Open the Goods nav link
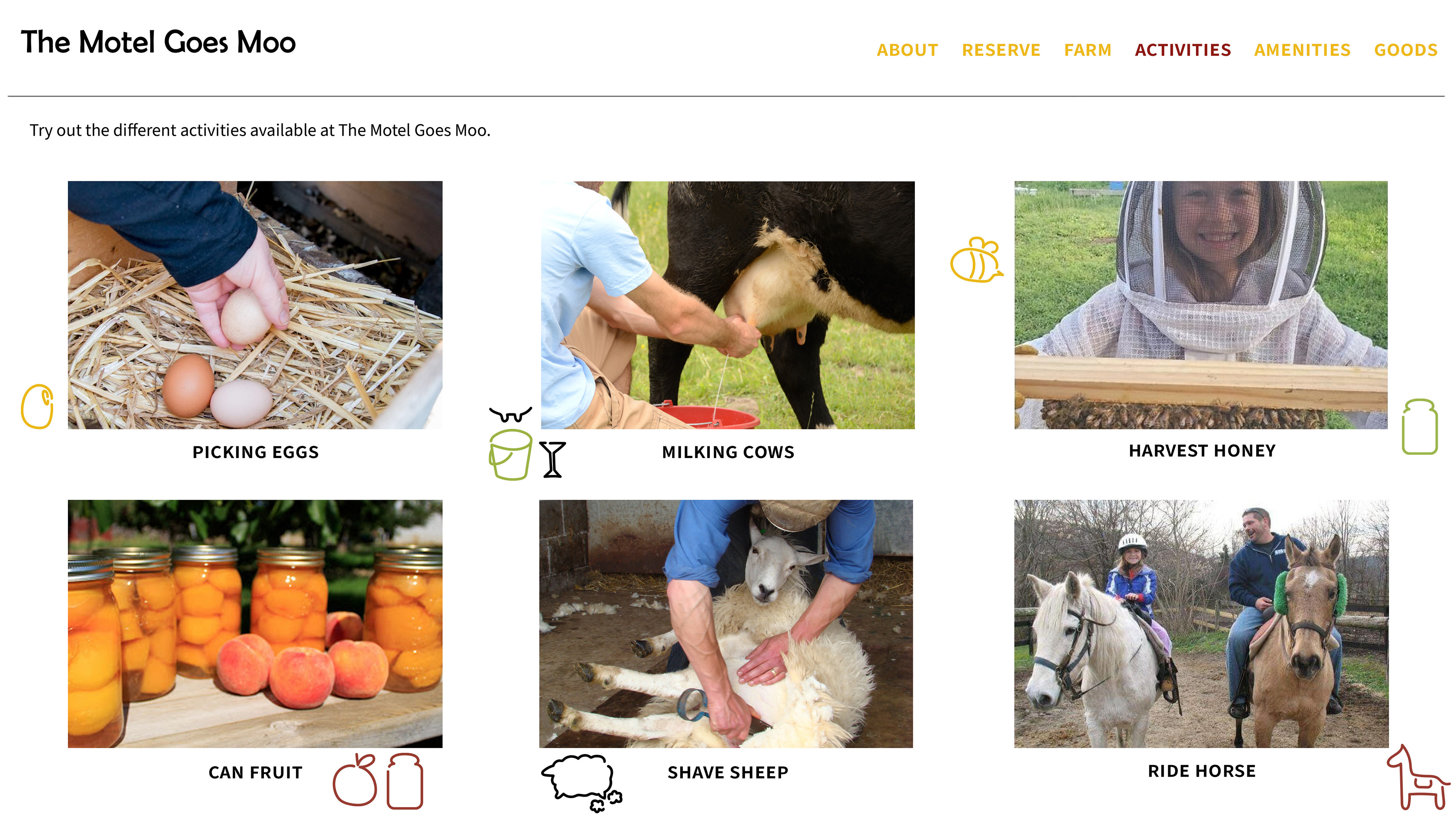1456x819 pixels. click(x=1406, y=50)
